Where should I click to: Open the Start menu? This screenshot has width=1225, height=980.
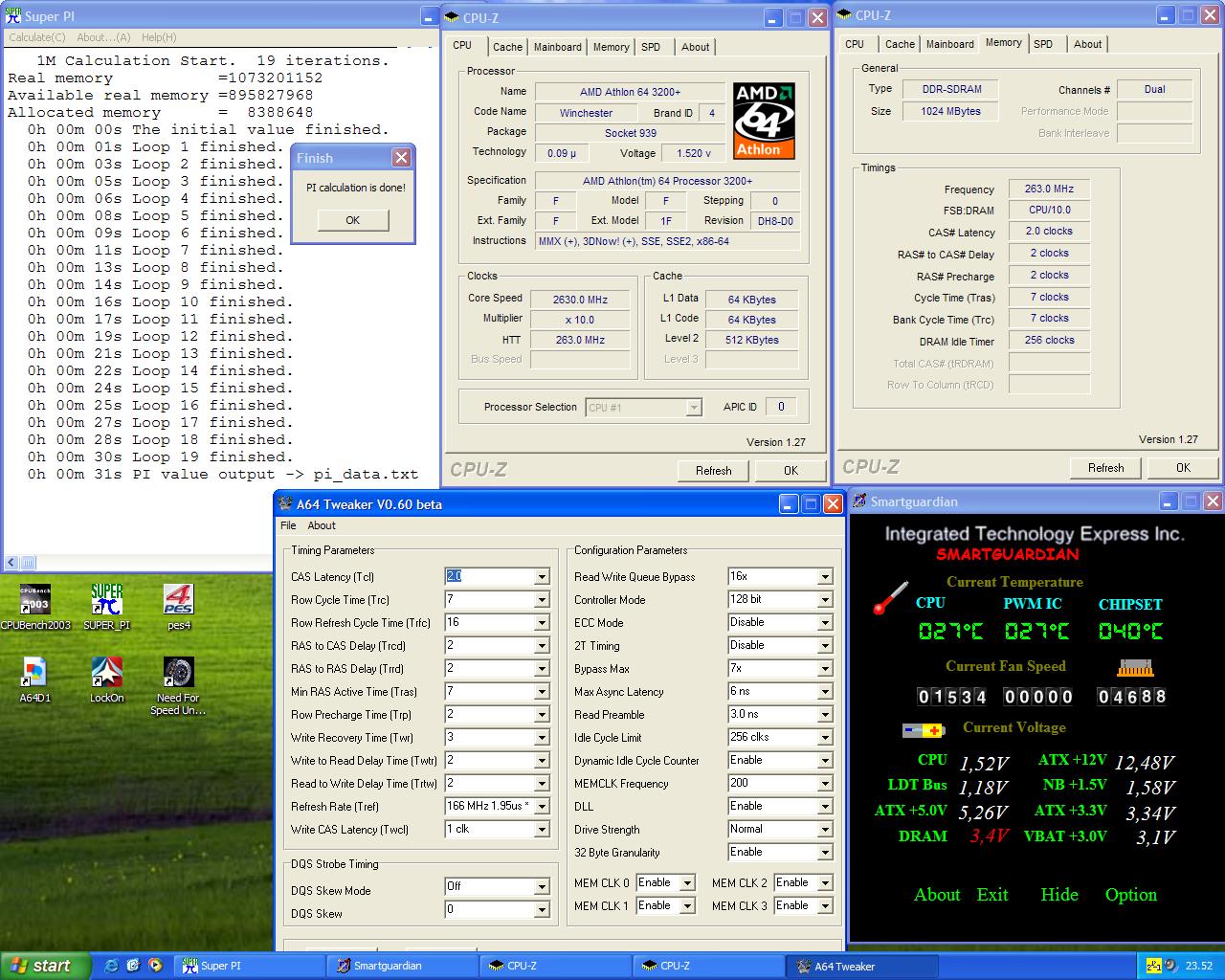click(43, 966)
